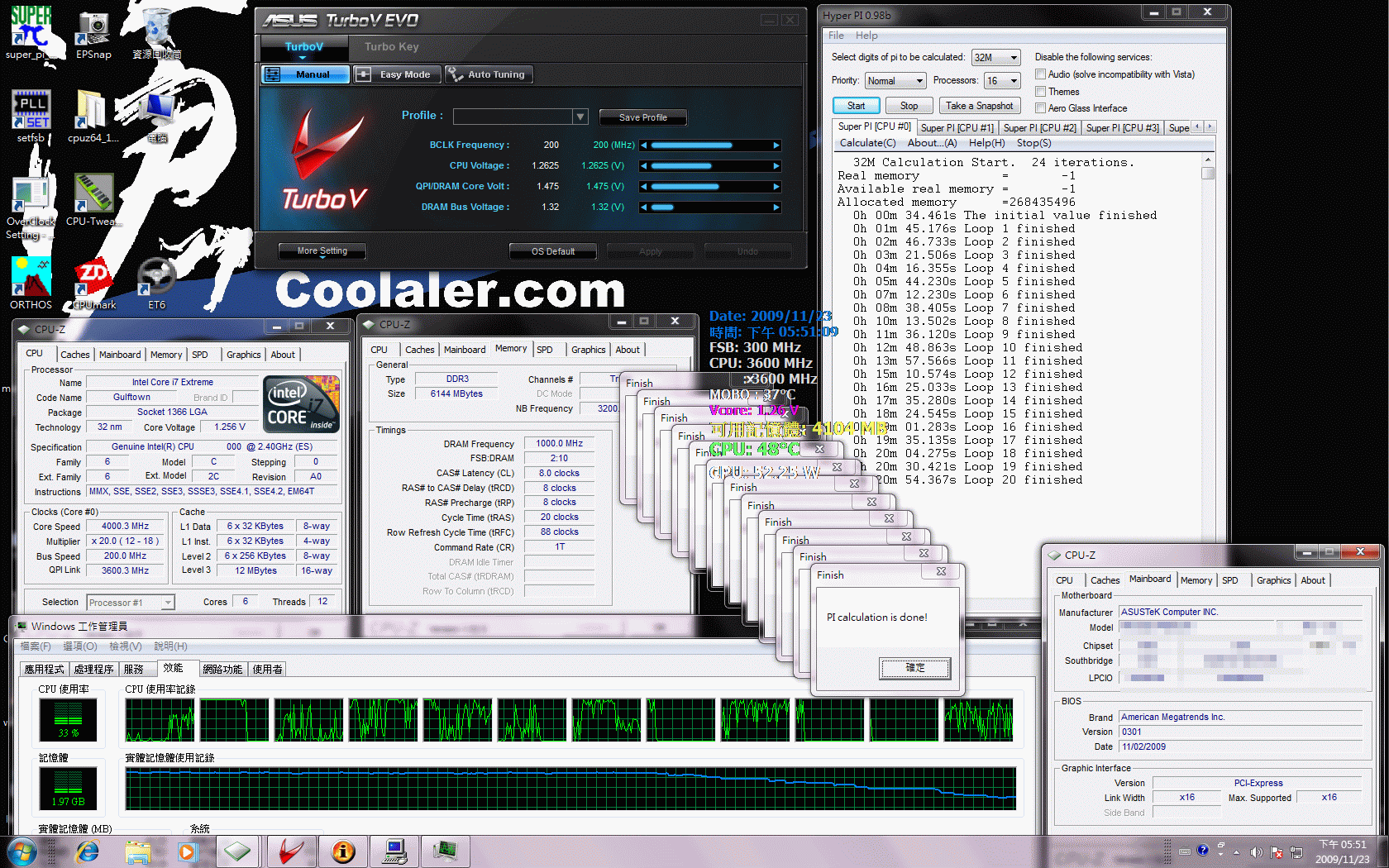Open the Recycle Bin (資源回收筒) icon
The height and width of the screenshot is (868, 1389).
(x=157, y=33)
